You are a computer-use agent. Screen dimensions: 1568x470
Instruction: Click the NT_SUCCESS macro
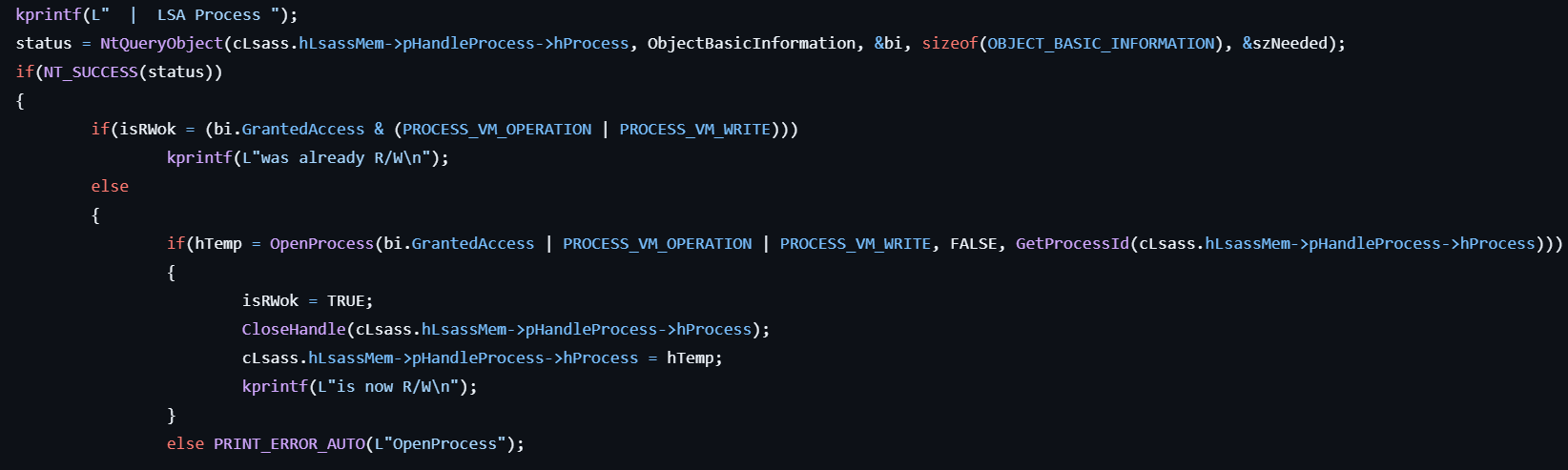91,72
